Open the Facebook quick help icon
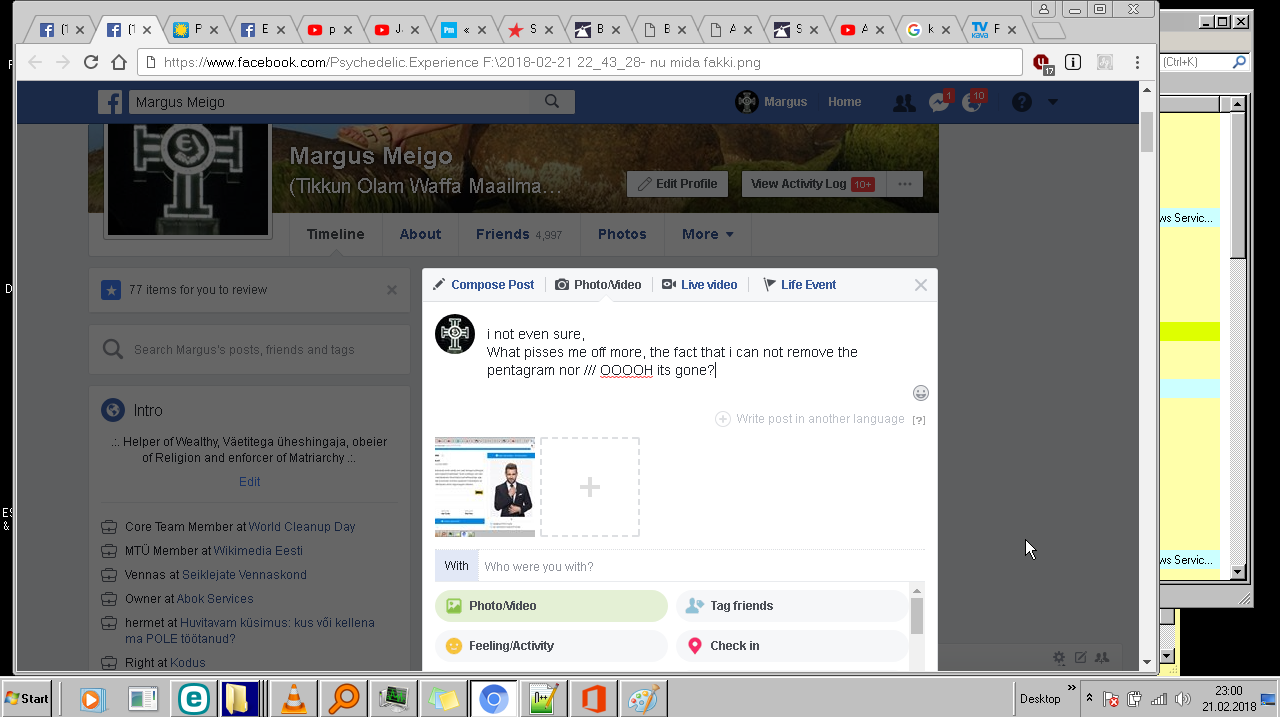Screen dimensions: 1280x717 (1021, 102)
